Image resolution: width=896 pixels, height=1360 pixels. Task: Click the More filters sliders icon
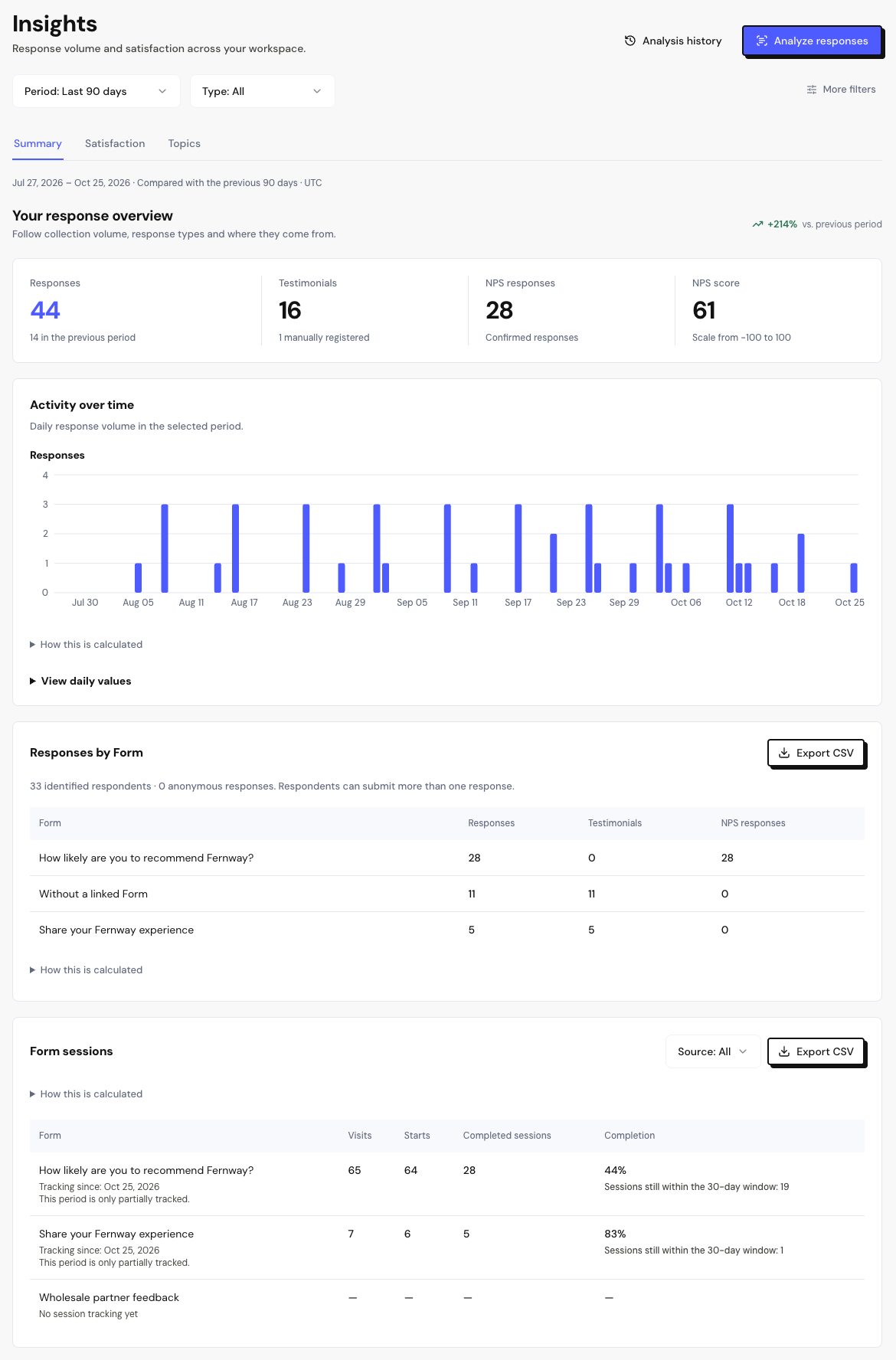point(812,90)
